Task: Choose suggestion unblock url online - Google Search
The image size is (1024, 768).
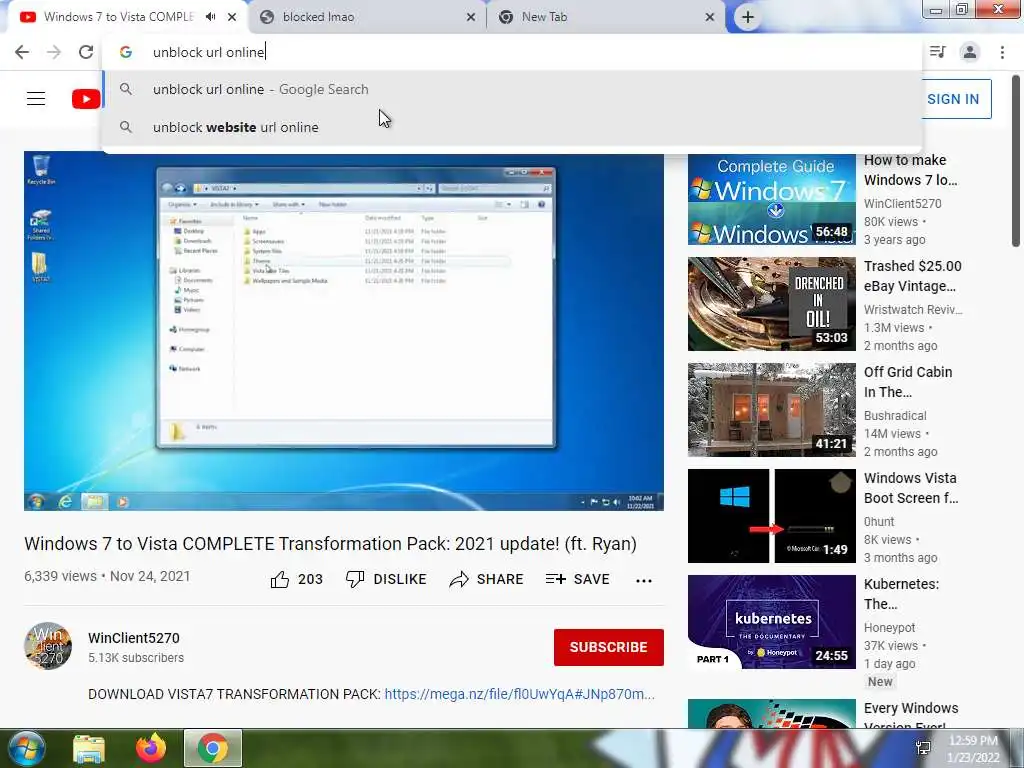Action: pos(511,89)
